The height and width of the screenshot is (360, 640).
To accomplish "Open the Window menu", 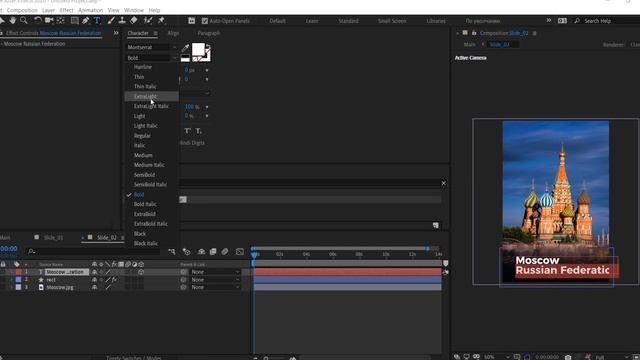I will click(x=134, y=10).
